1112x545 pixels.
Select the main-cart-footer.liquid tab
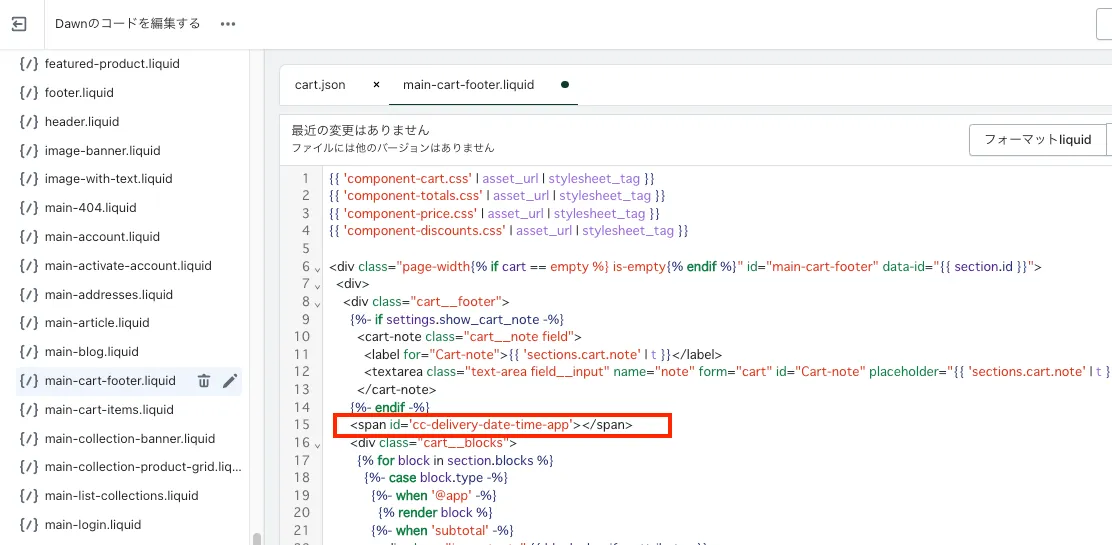point(468,85)
